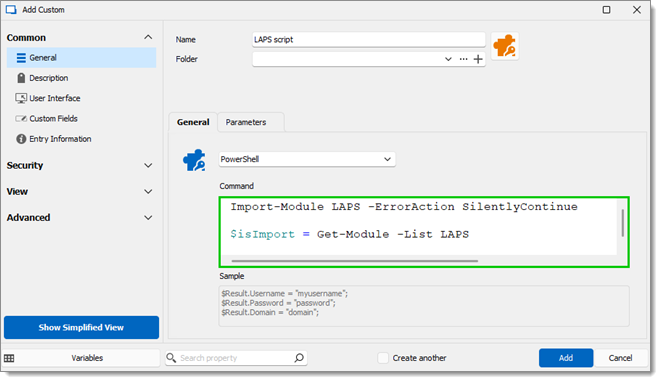This screenshot has height=382, width=661.
Task: Open the Folder dropdown arrow
Action: 448,59
